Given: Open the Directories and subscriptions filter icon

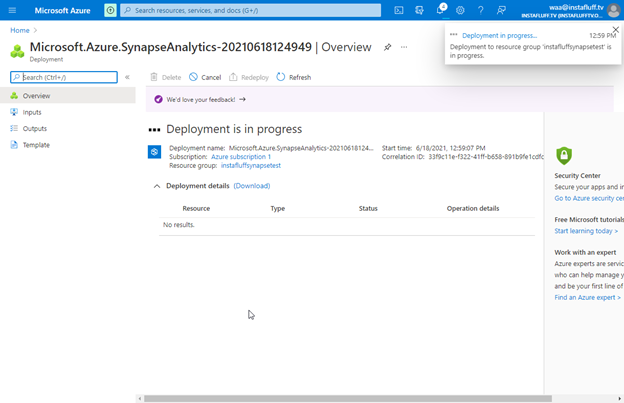Looking at the screenshot, I should click(x=419, y=10).
